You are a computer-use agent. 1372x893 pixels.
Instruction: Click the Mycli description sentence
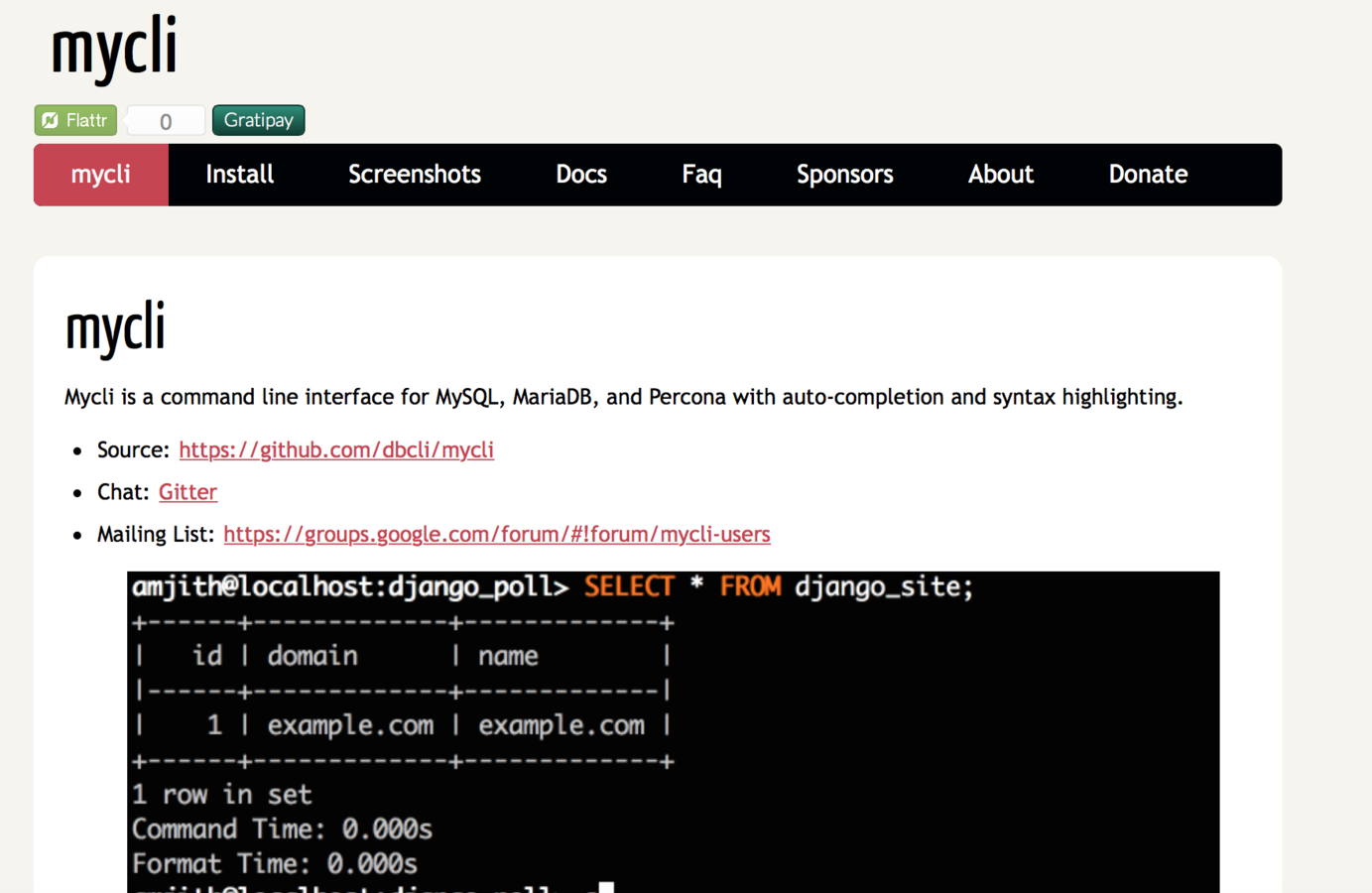coord(624,397)
